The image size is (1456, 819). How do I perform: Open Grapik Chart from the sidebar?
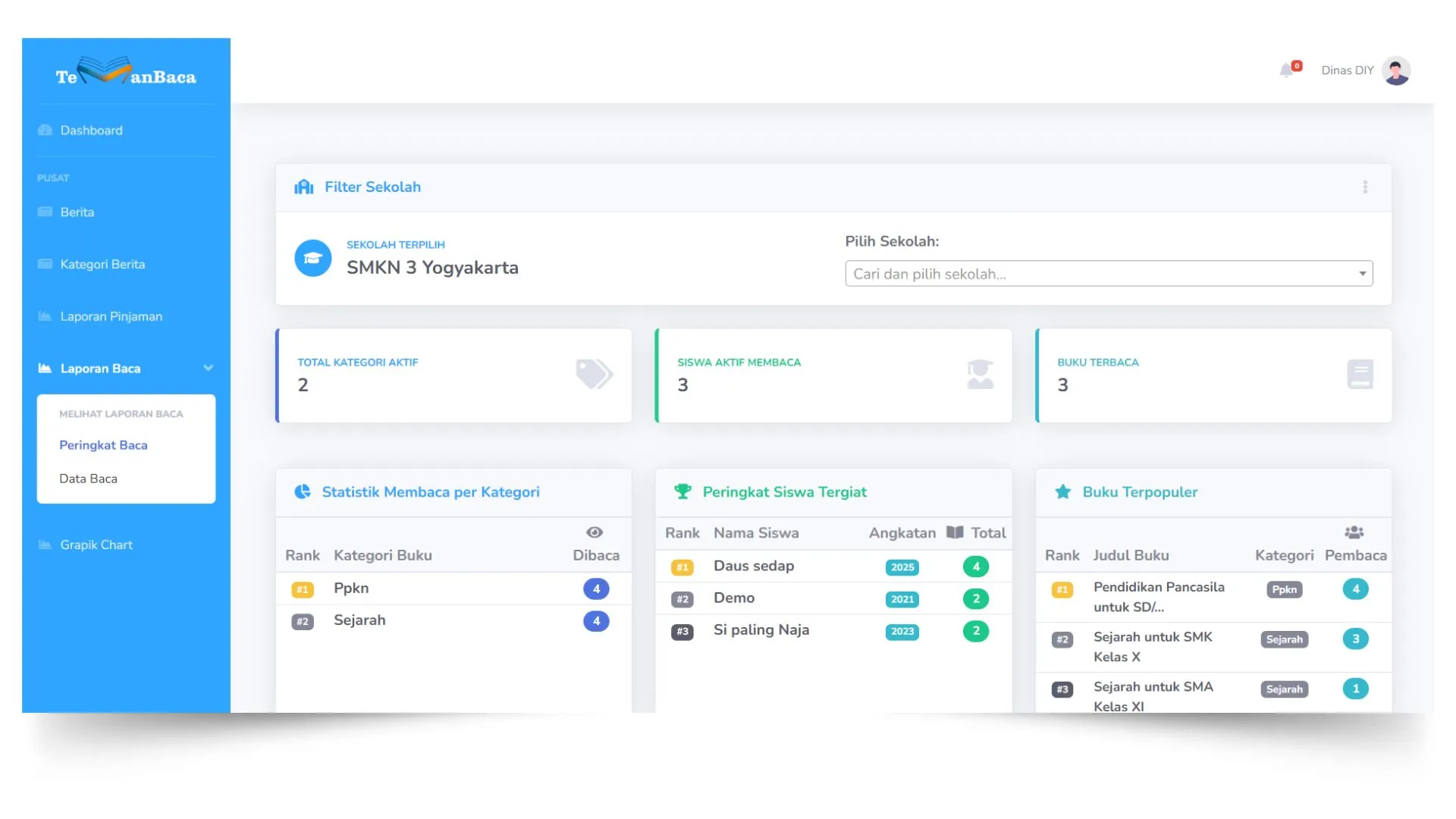click(96, 544)
